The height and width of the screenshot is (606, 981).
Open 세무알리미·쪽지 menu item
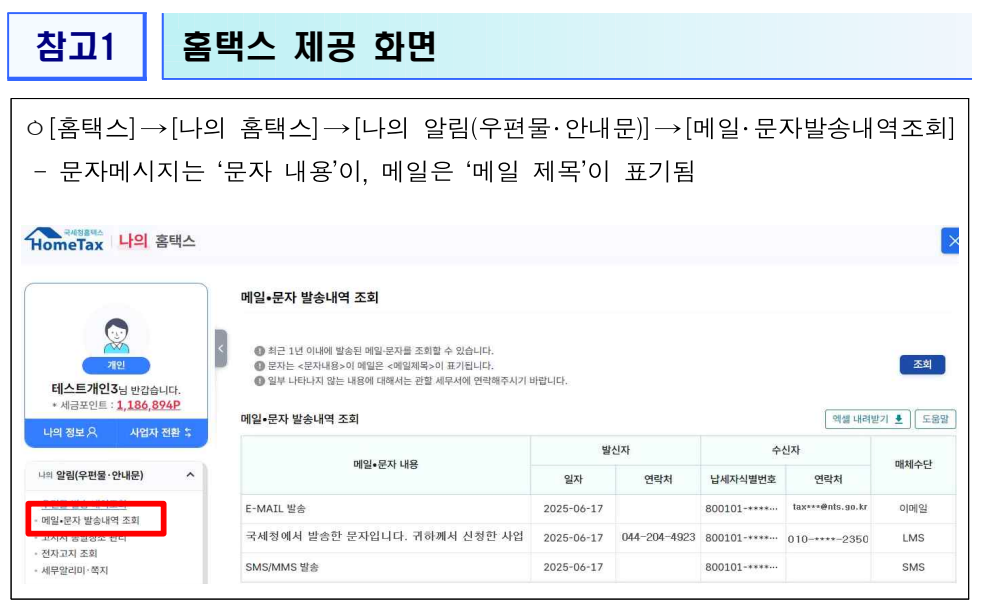[74, 570]
